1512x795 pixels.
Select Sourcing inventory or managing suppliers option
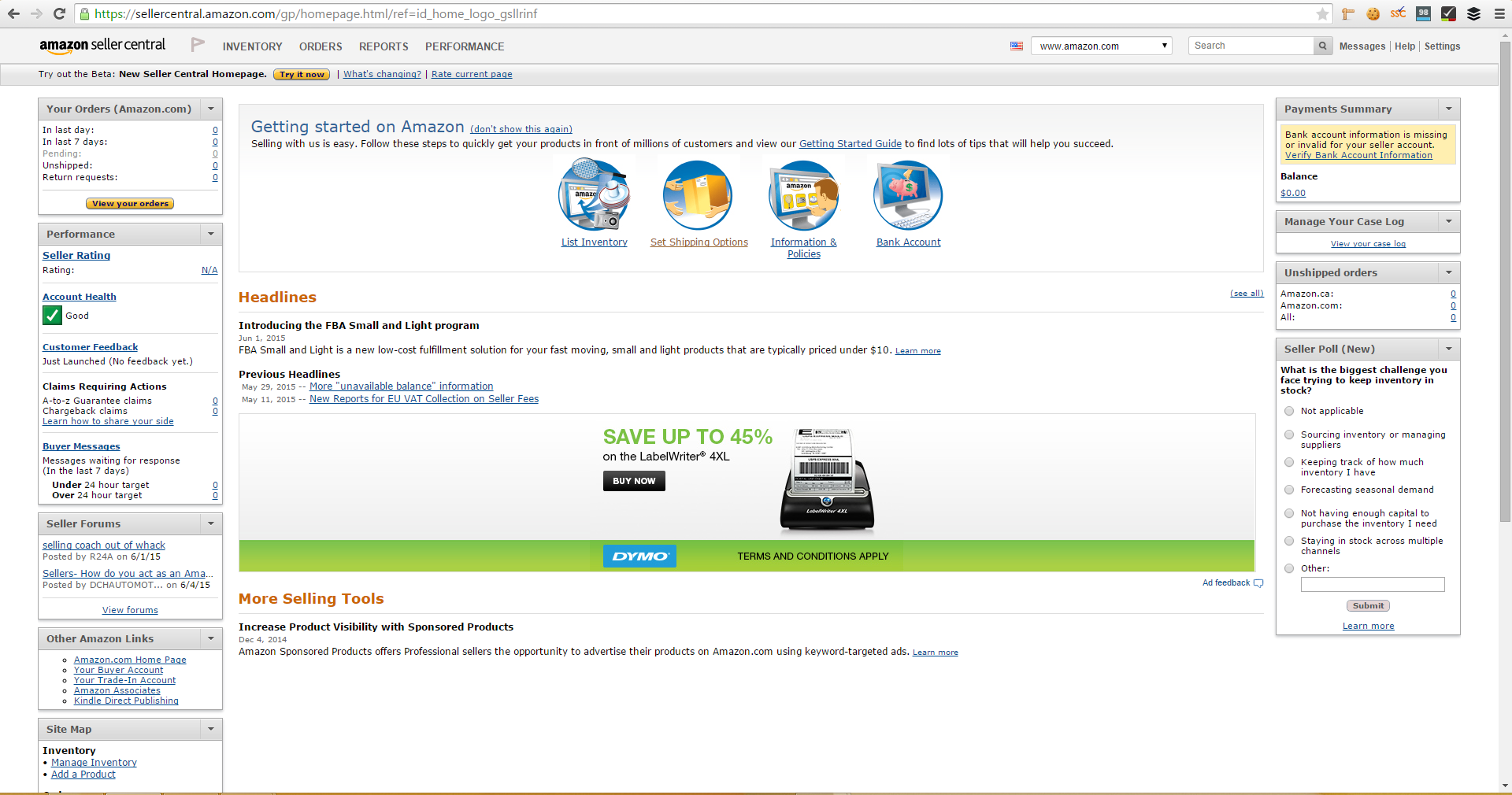pyautogui.click(x=1289, y=434)
